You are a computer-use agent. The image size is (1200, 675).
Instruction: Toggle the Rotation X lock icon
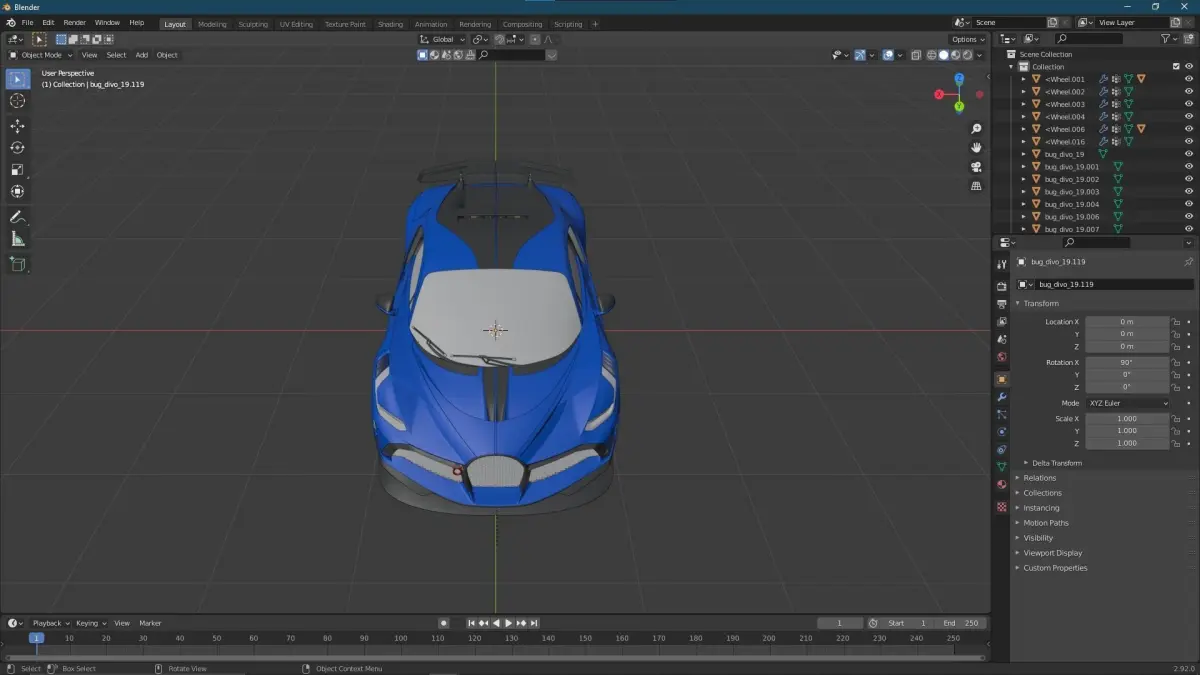point(1176,363)
